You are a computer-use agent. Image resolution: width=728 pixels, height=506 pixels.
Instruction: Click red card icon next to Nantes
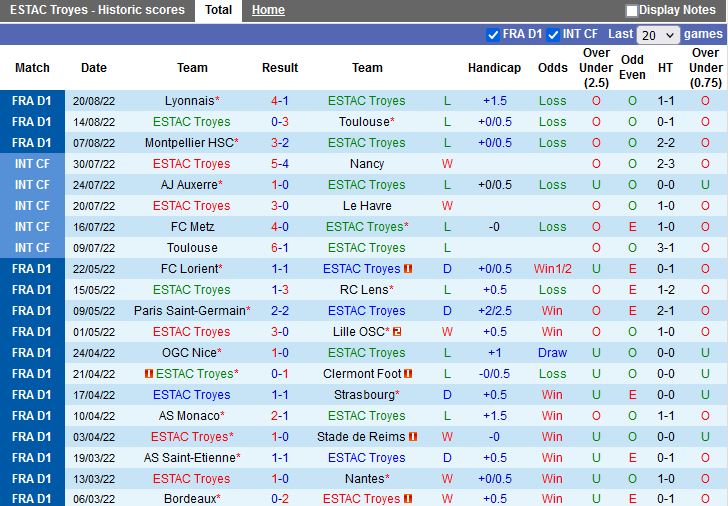(396, 479)
